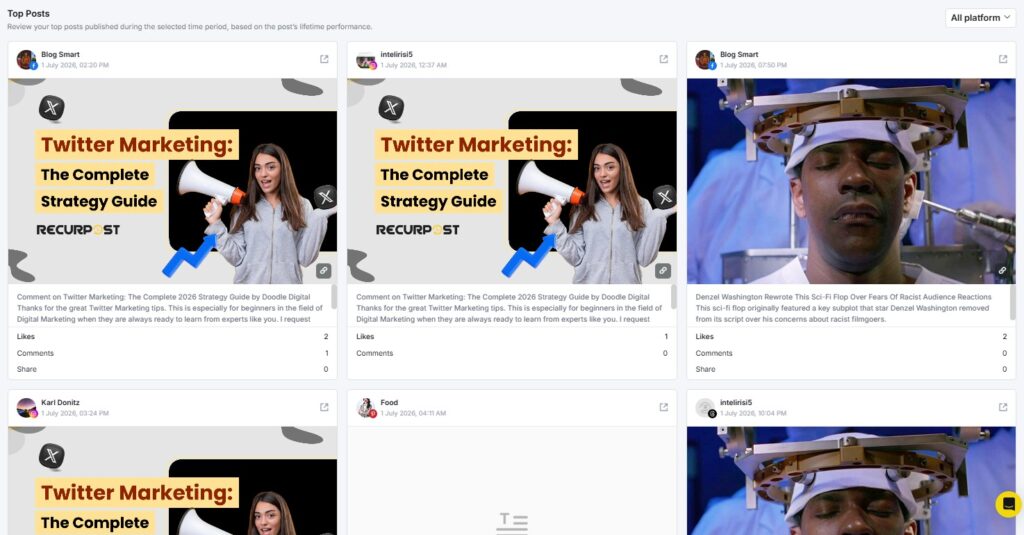The height and width of the screenshot is (535, 1024).
Task: Click Share row in Blog Smart 02:20 PM post
Action: point(172,369)
